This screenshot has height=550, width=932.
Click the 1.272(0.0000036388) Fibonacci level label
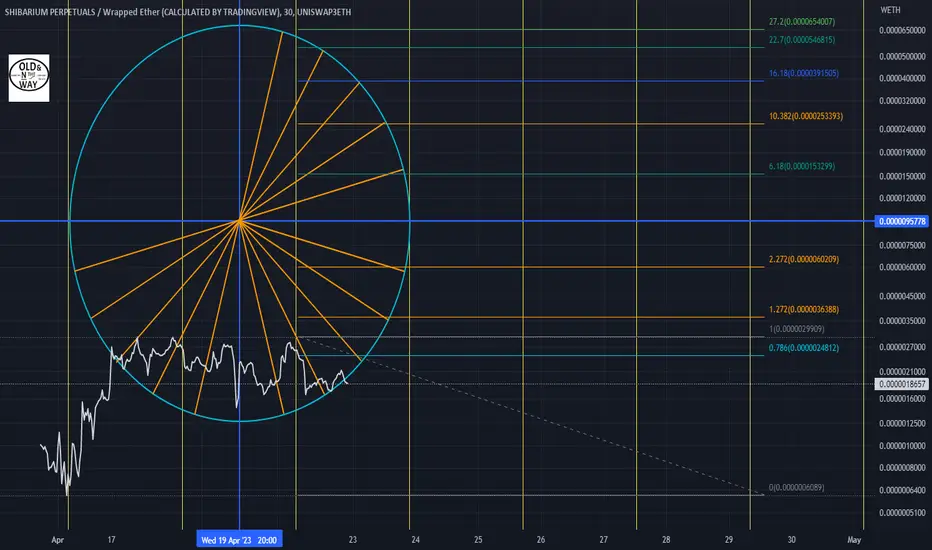[x=804, y=309]
